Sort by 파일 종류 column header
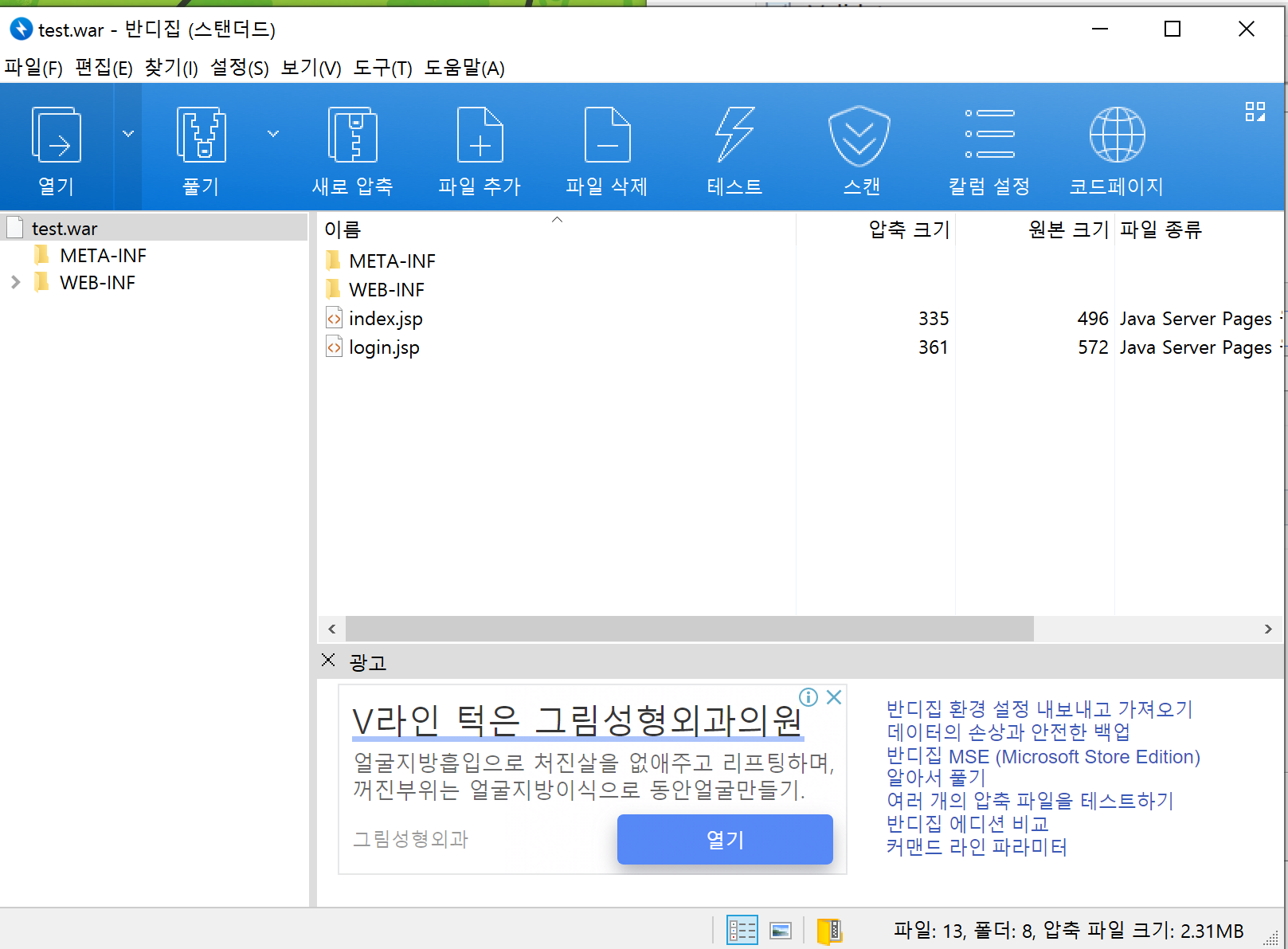Image resolution: width=1288 pixels, height=949 pixels. (1200, 229)
